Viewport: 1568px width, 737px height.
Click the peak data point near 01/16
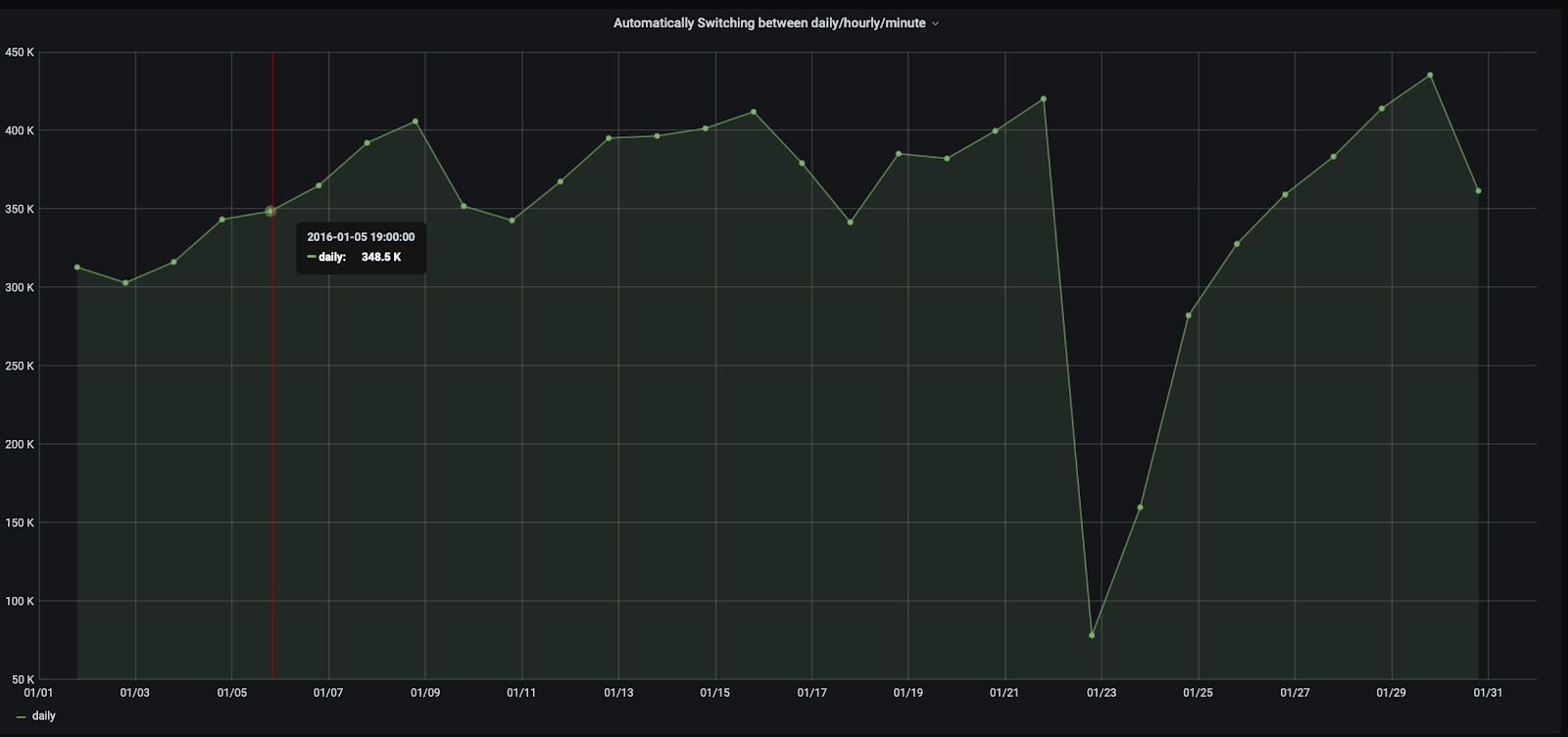754,112
